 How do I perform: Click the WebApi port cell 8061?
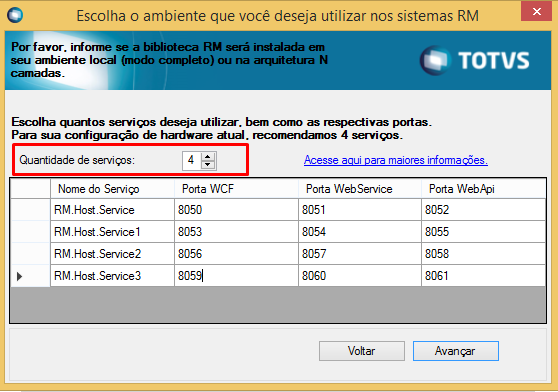coord(483,276)
